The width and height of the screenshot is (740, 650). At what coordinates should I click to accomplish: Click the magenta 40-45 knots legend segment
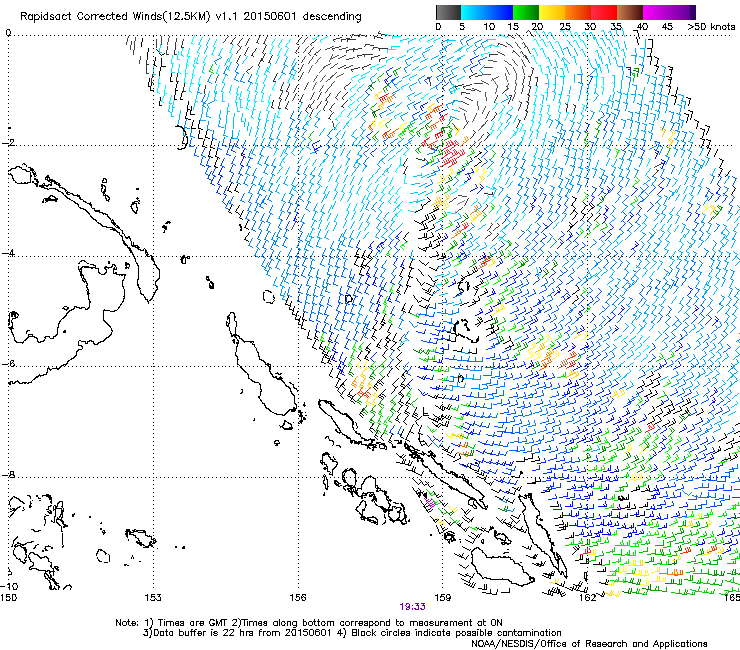(656, 12)
